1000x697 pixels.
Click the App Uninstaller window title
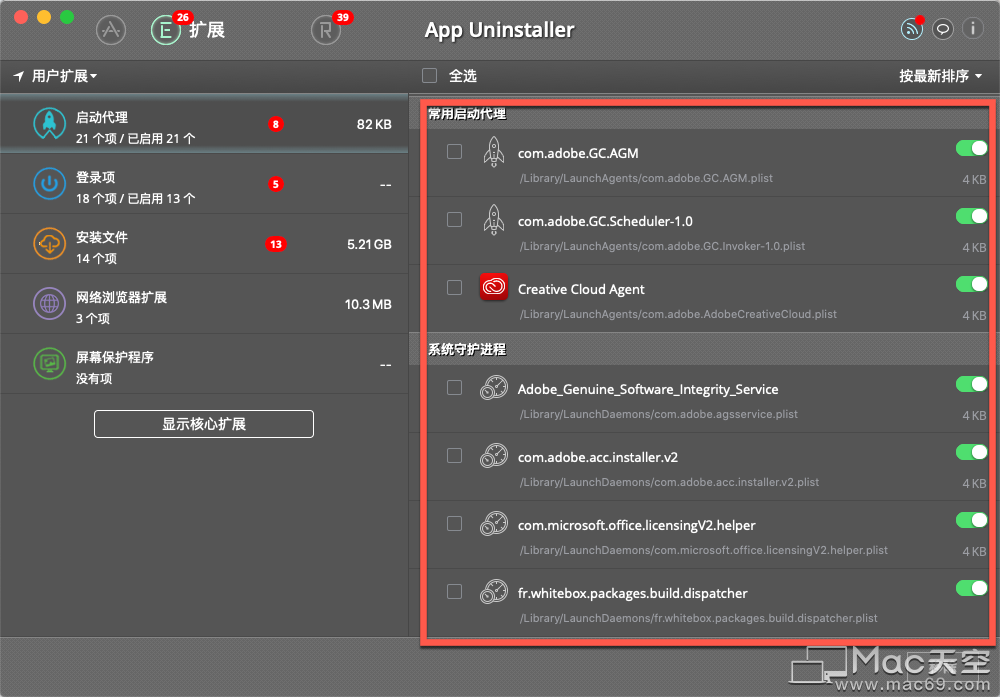[x=499, y=30]
